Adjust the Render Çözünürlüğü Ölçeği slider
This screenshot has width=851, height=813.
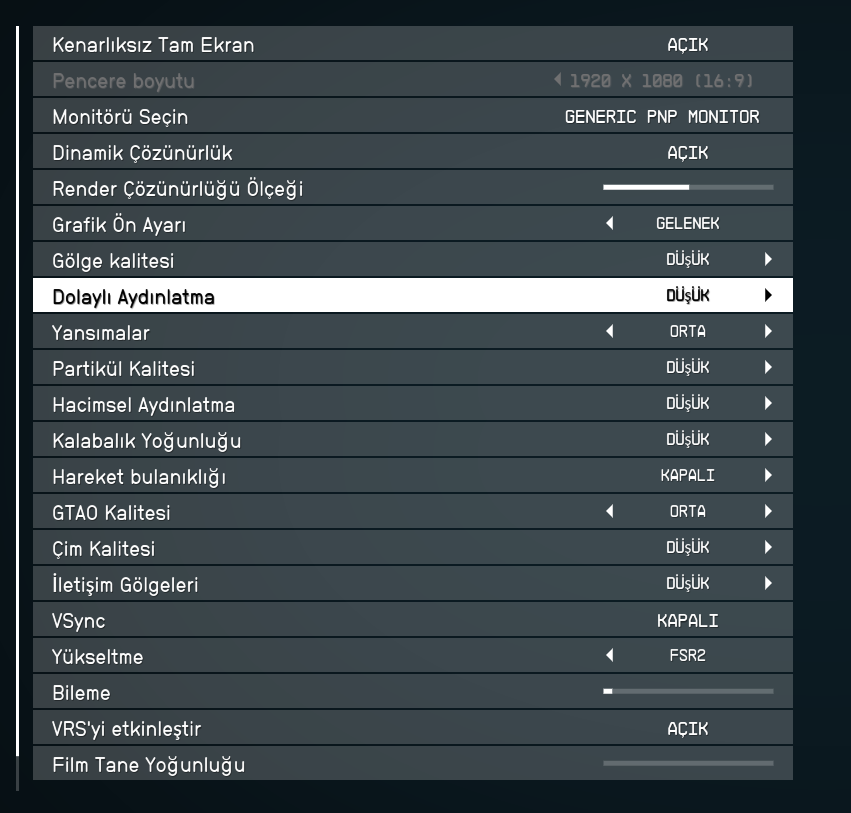click(x=688, y=188)
